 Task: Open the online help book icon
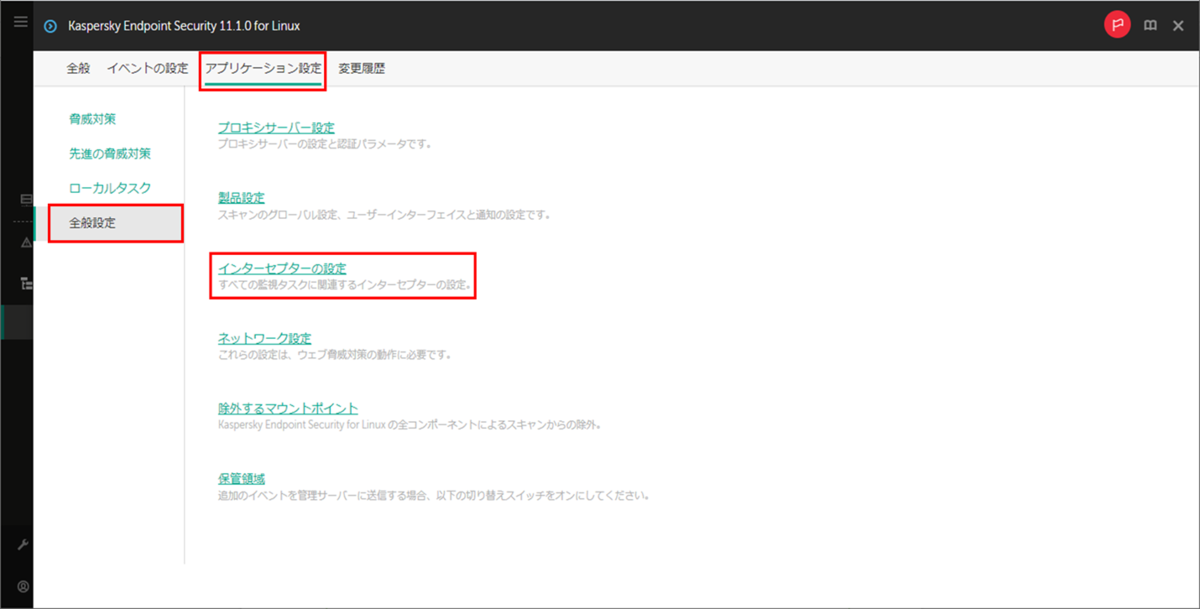[x=1148, y=25]
